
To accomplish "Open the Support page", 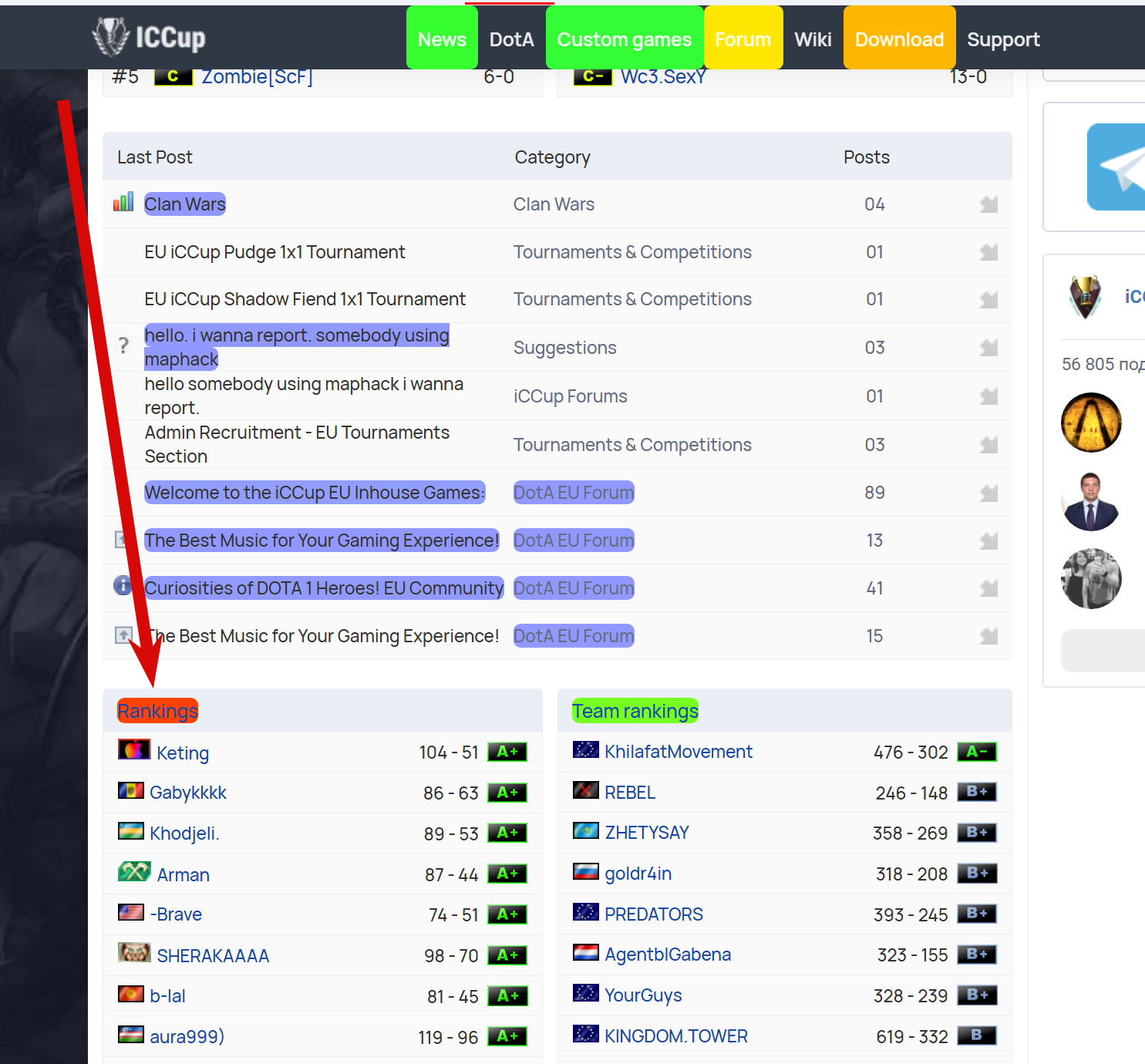I will (1003, 39).
